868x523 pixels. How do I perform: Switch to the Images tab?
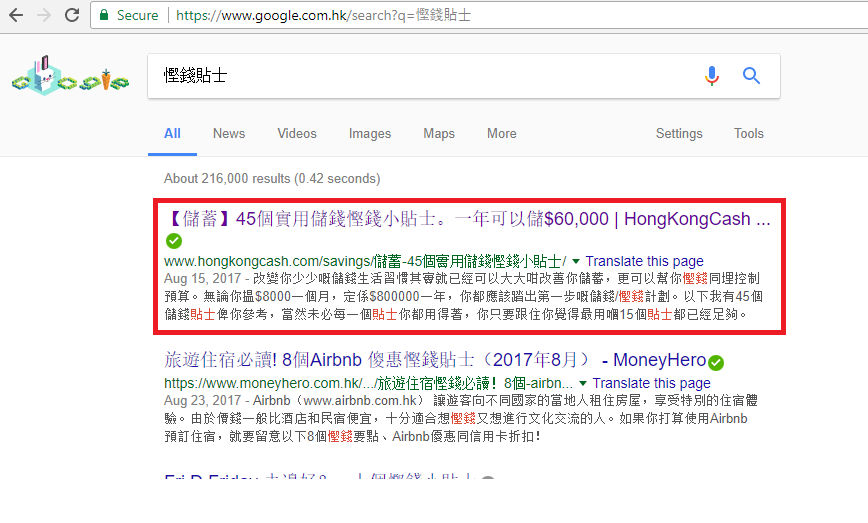coord(370,133)
